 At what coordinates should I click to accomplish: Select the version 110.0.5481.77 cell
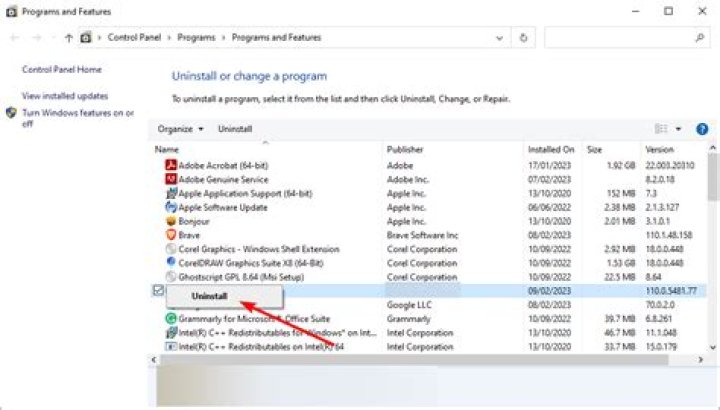point(671,291)
